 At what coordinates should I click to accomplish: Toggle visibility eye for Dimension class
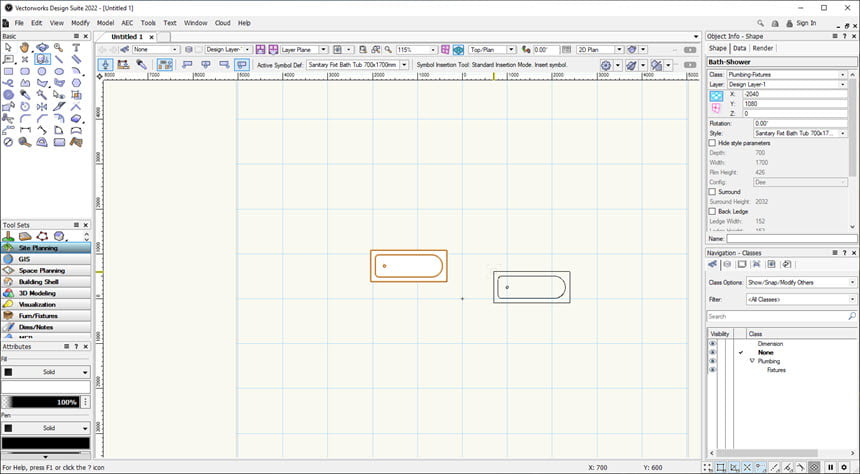712,344
